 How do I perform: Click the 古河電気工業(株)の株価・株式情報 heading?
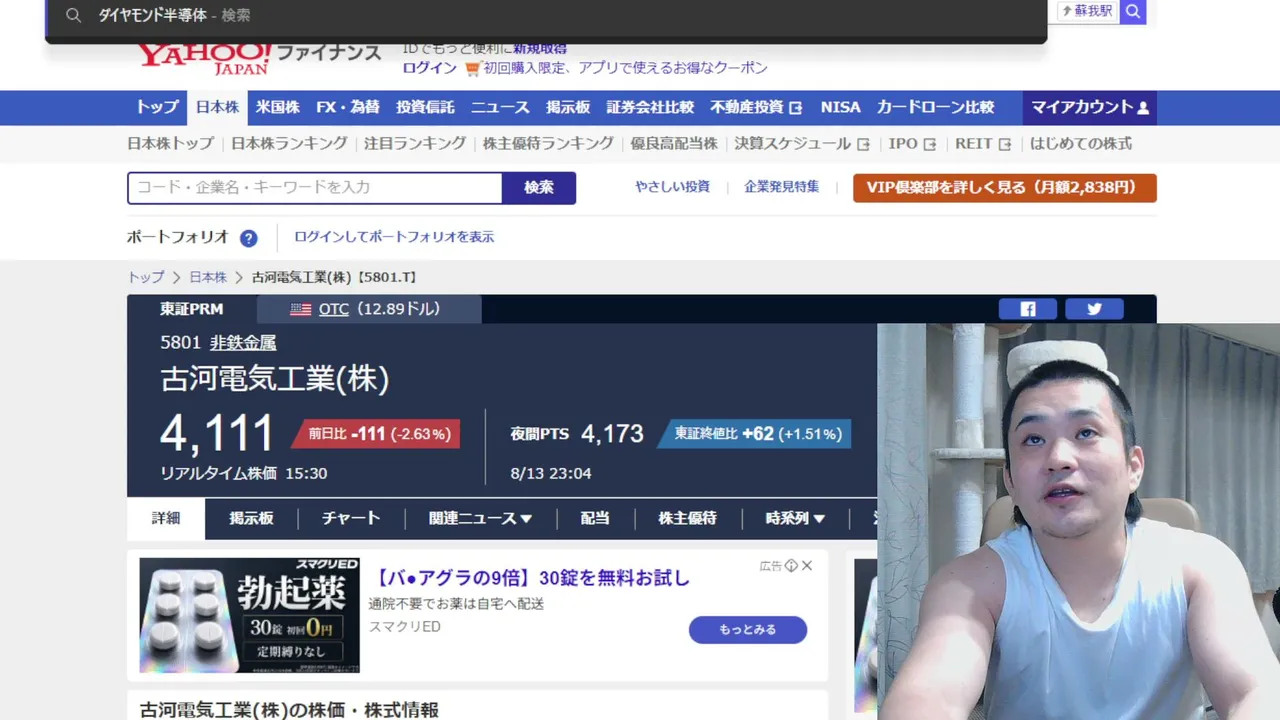(x=289, y=710)
